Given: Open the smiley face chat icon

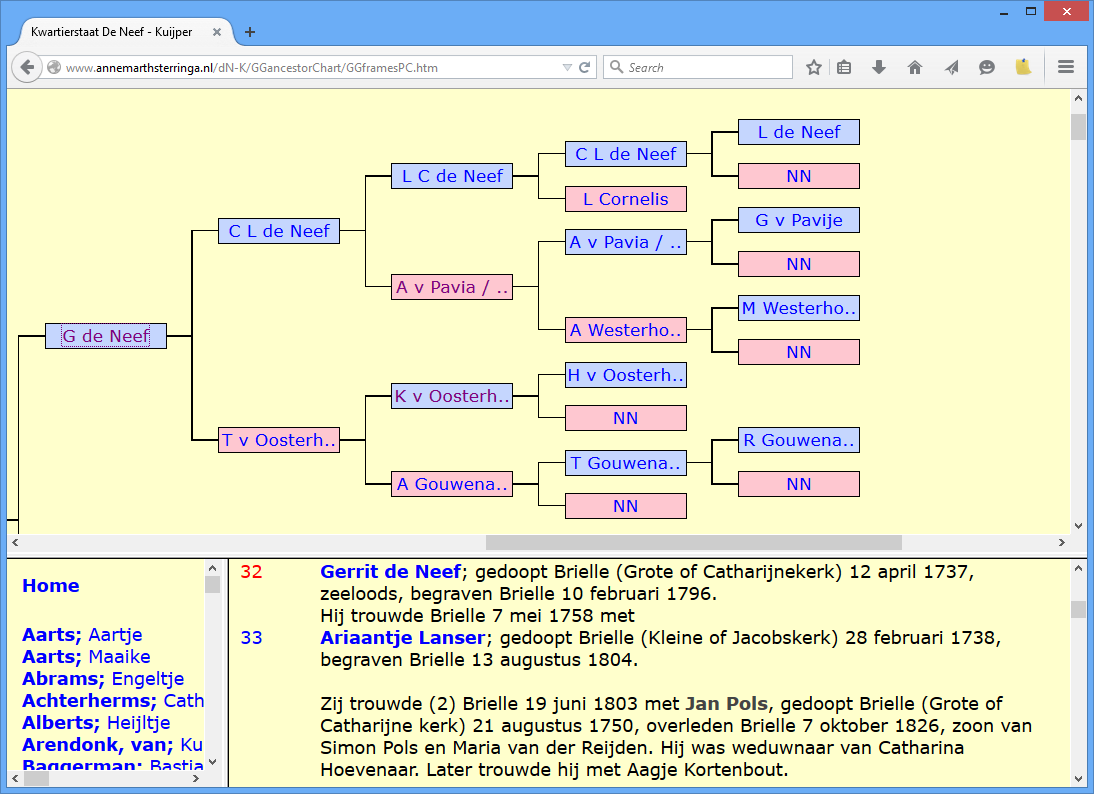Looking at the screenshot, I should [987, 68].
